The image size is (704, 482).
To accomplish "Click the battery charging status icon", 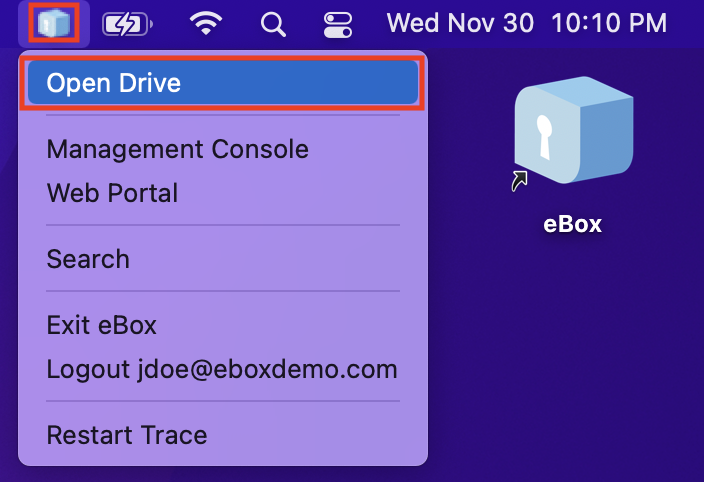I will tap(128, 23).
